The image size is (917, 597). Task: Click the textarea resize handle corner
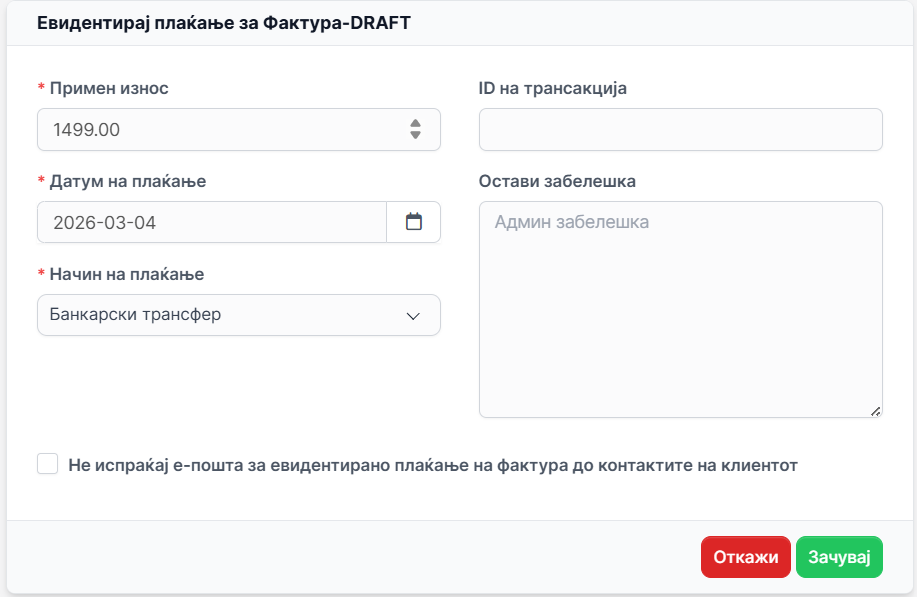coord(875,410)
